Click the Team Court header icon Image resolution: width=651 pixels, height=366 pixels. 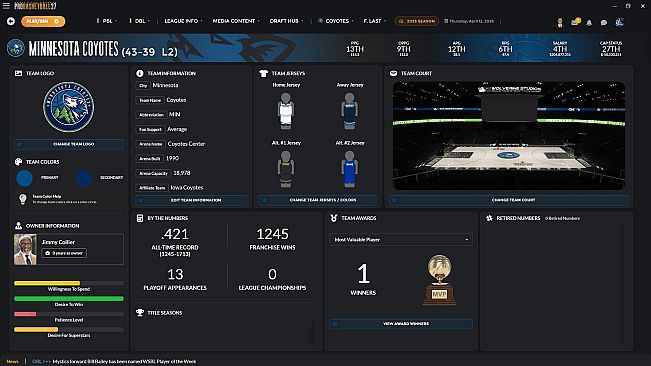[393, 73]
